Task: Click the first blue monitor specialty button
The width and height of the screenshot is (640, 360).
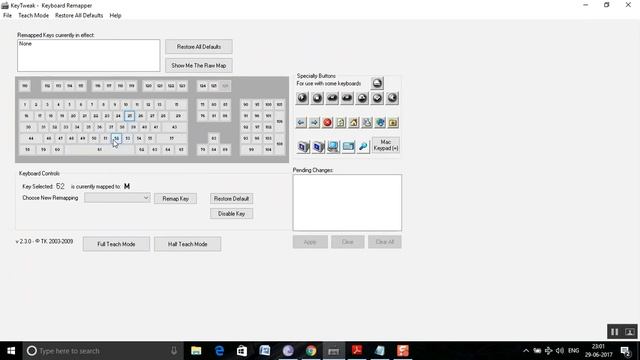Action: pyautogui.click(x=303, y=147)
